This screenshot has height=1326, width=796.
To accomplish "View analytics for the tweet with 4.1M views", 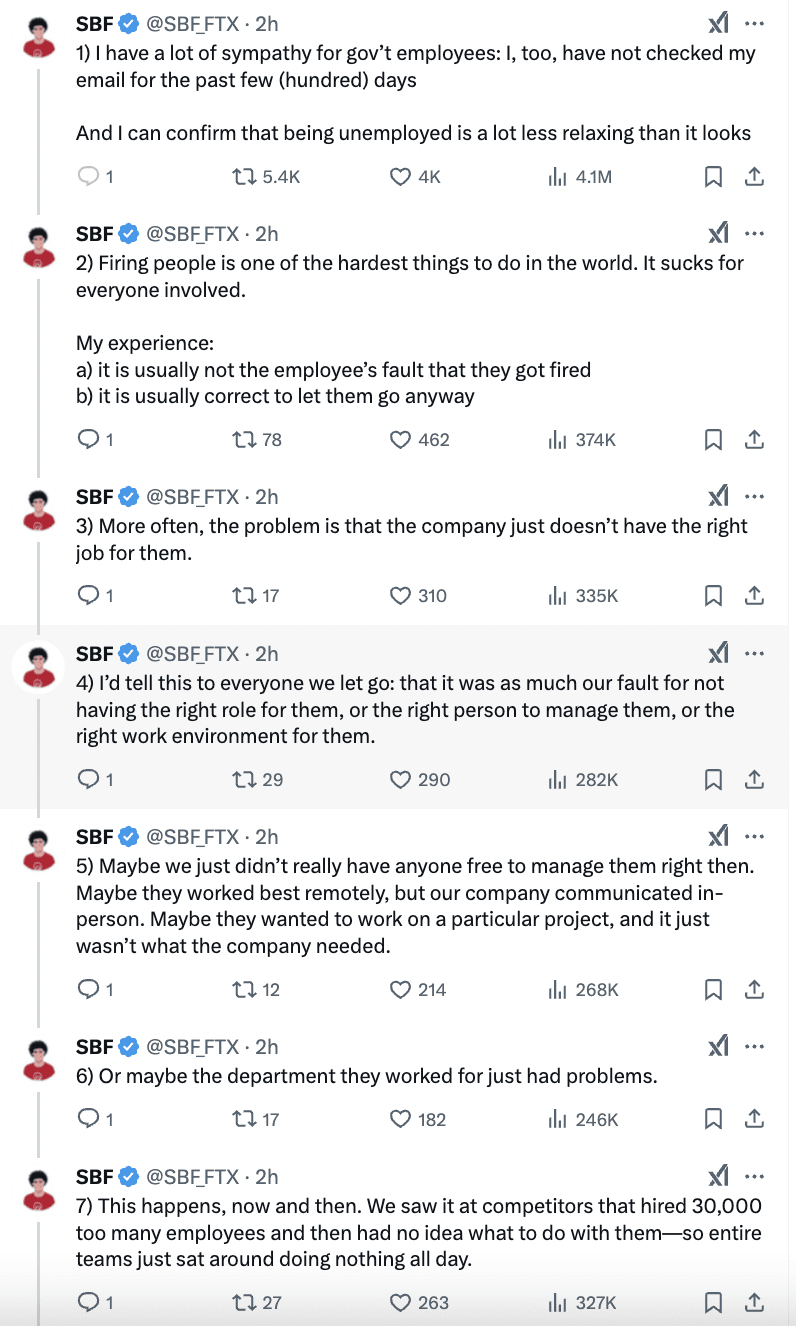I will 557,176.
